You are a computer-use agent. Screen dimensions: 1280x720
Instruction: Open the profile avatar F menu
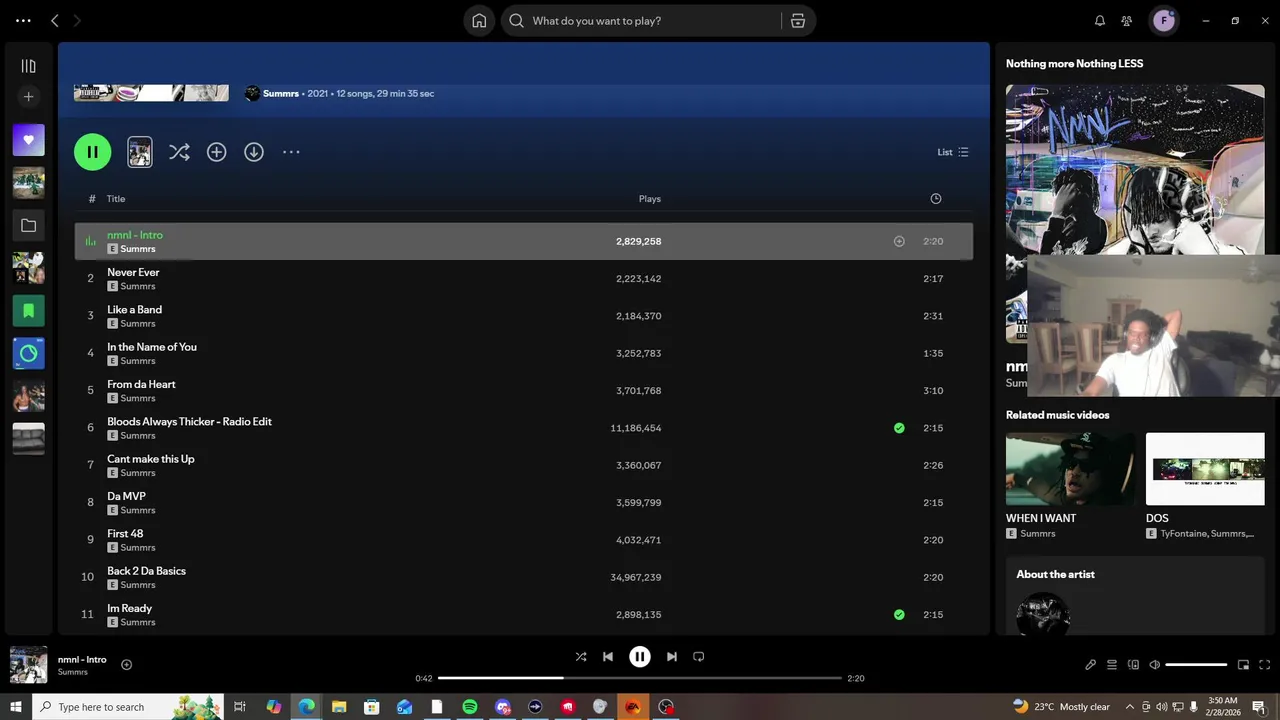pyautogui.click(x=1164, y=21)
